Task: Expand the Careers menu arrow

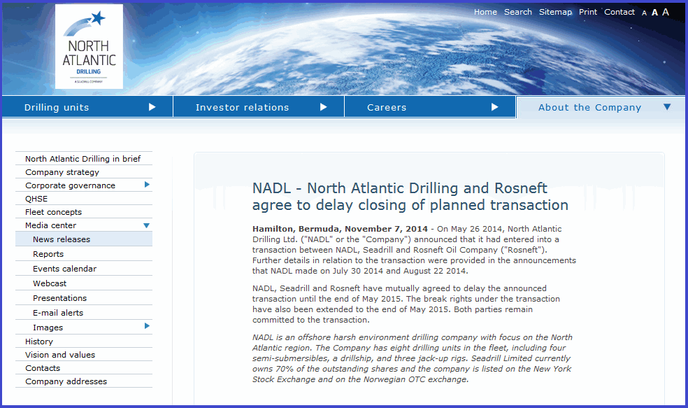Action: [494, 107]
